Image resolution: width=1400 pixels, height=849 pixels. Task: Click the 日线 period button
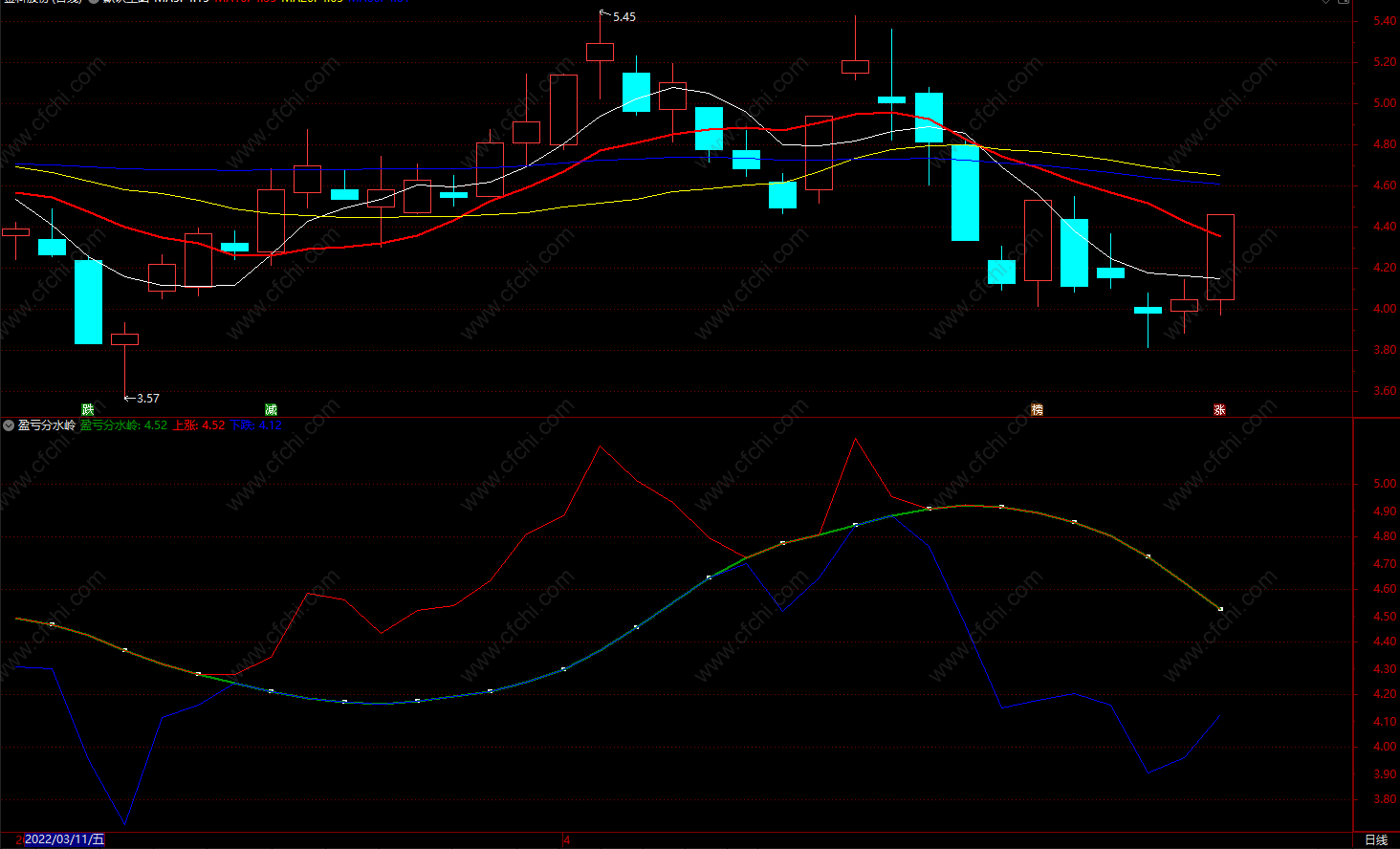point(1376,840)
